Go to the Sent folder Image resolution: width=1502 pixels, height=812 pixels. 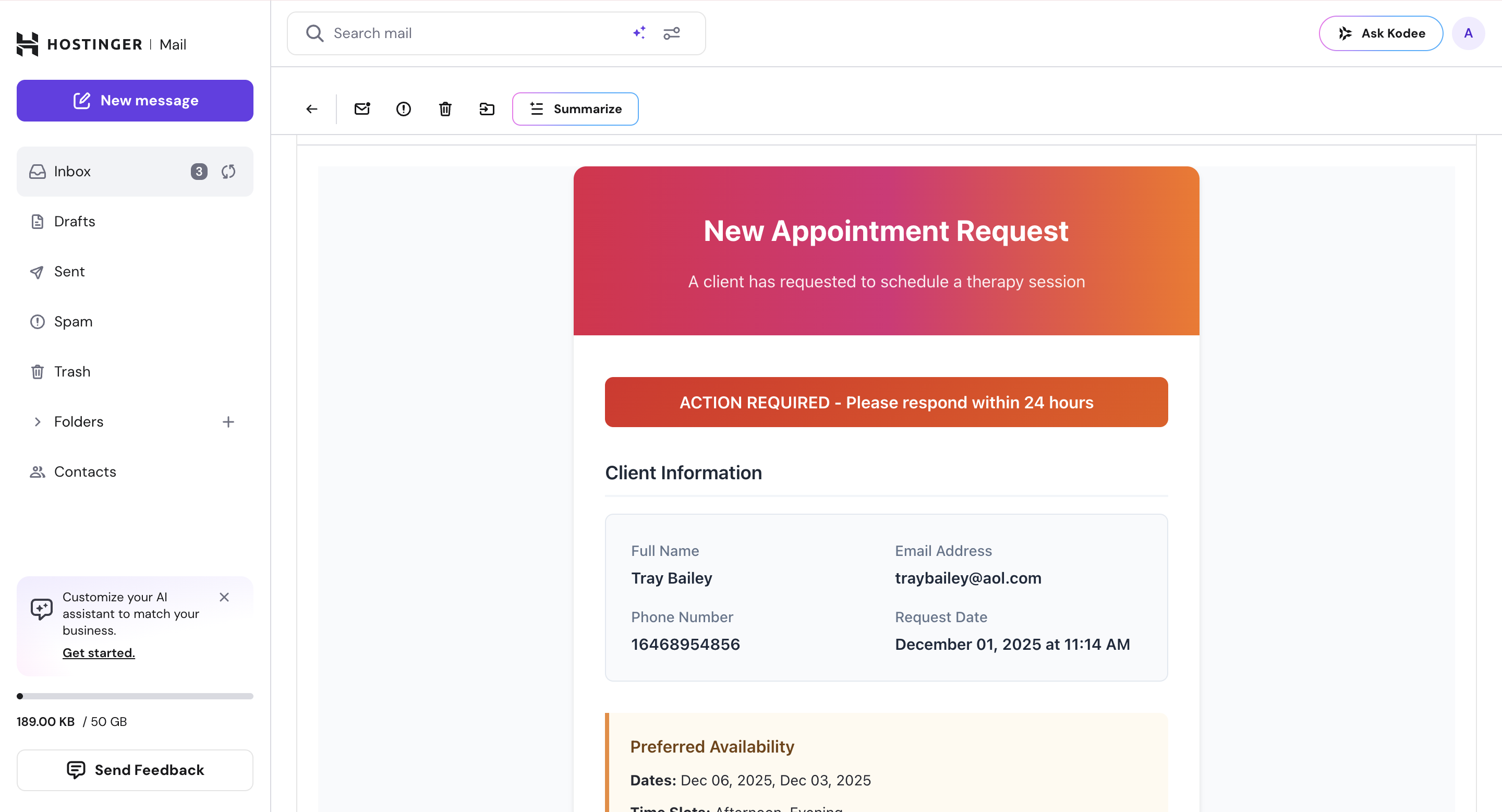(69, 272)
